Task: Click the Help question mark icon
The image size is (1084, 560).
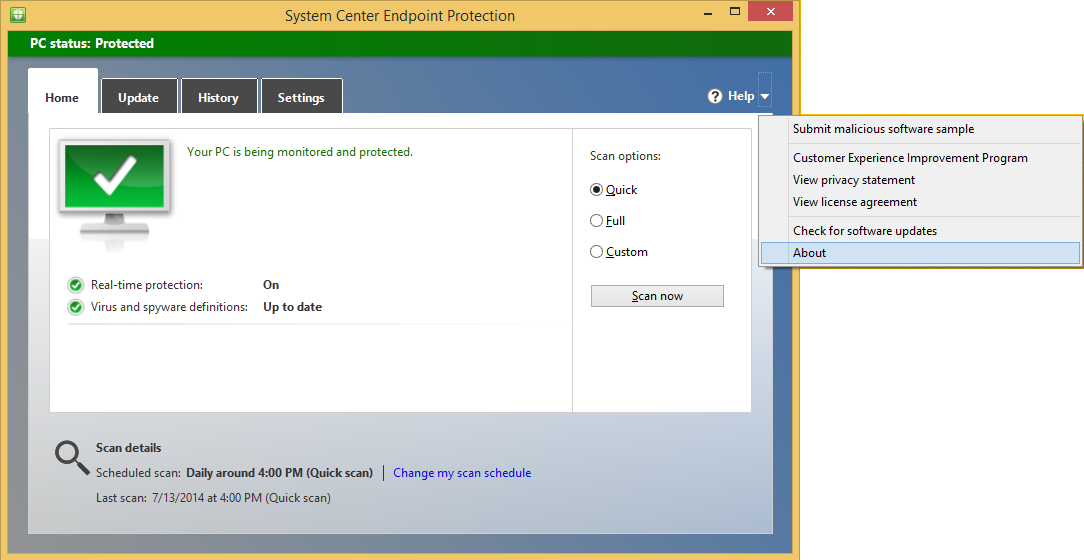Action: pos(715,96)
